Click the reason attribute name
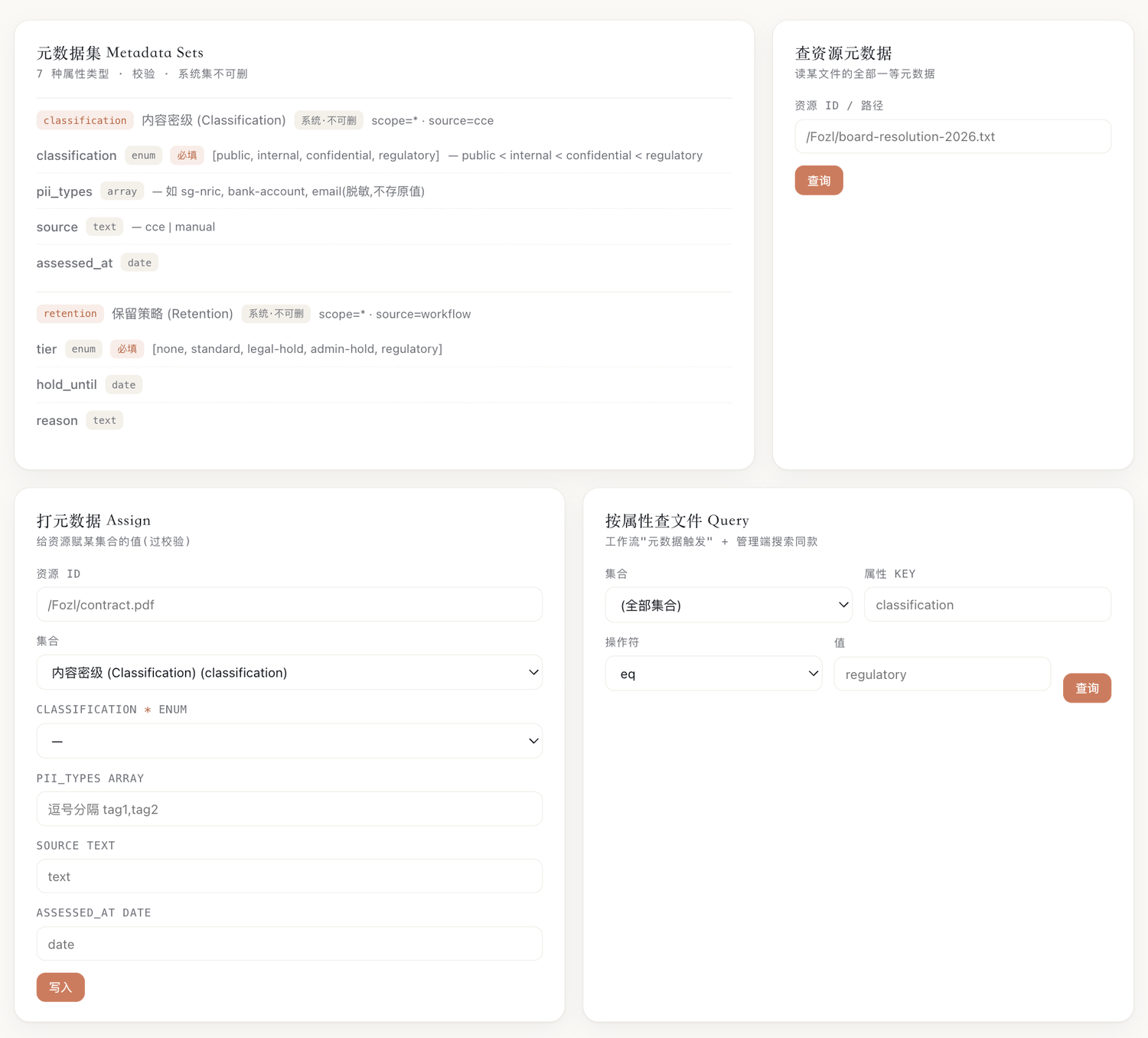1148x1038 pixels. 57,421
